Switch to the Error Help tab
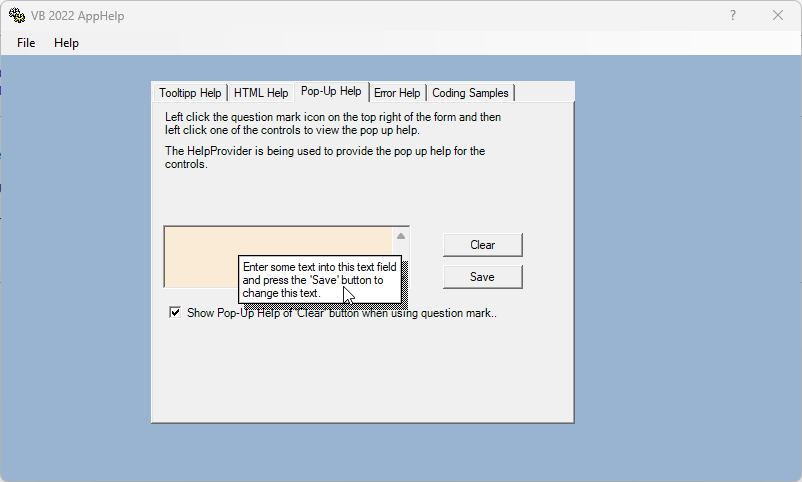Viewport: 802px width, 482px height. click(397, 93)
